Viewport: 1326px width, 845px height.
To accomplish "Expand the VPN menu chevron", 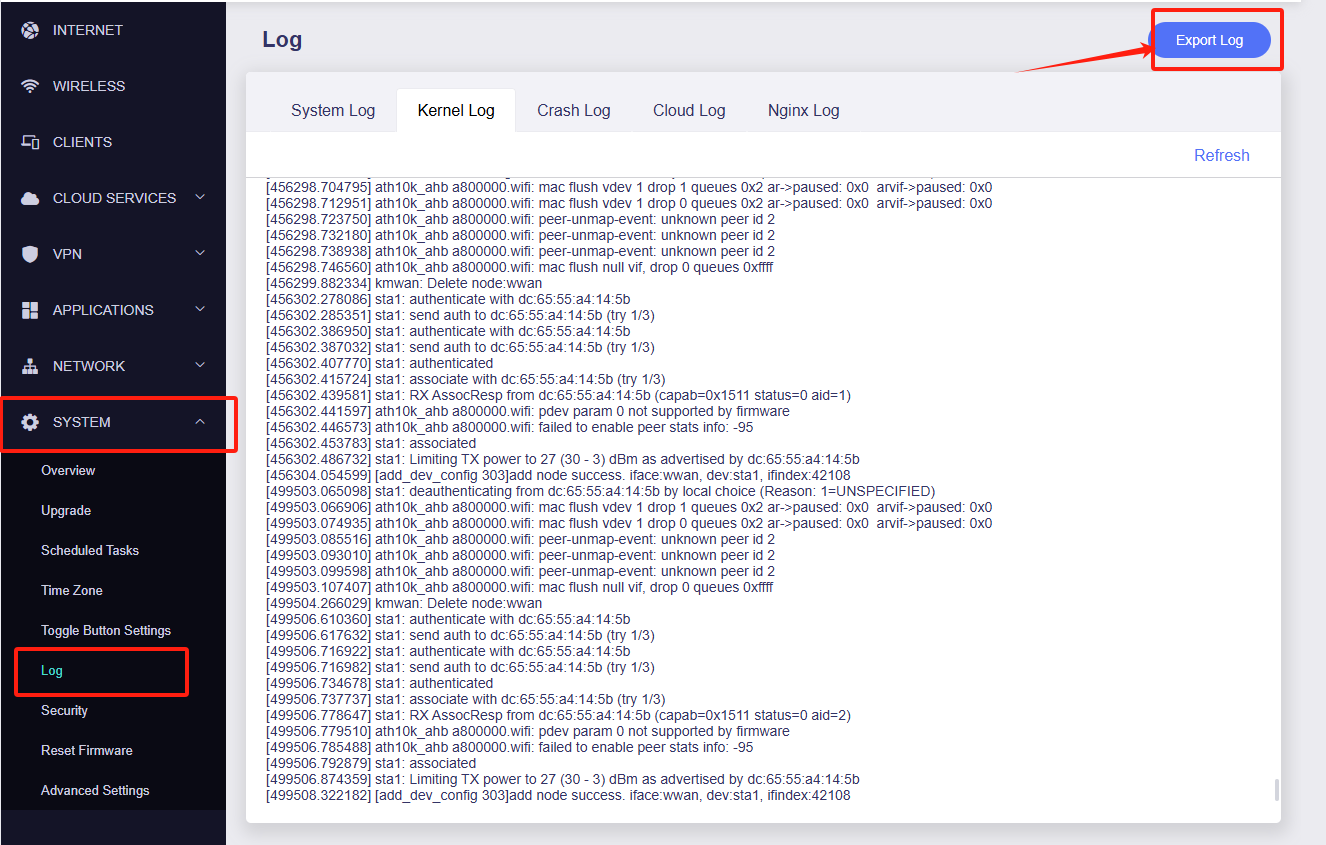I will pos(200,253).
